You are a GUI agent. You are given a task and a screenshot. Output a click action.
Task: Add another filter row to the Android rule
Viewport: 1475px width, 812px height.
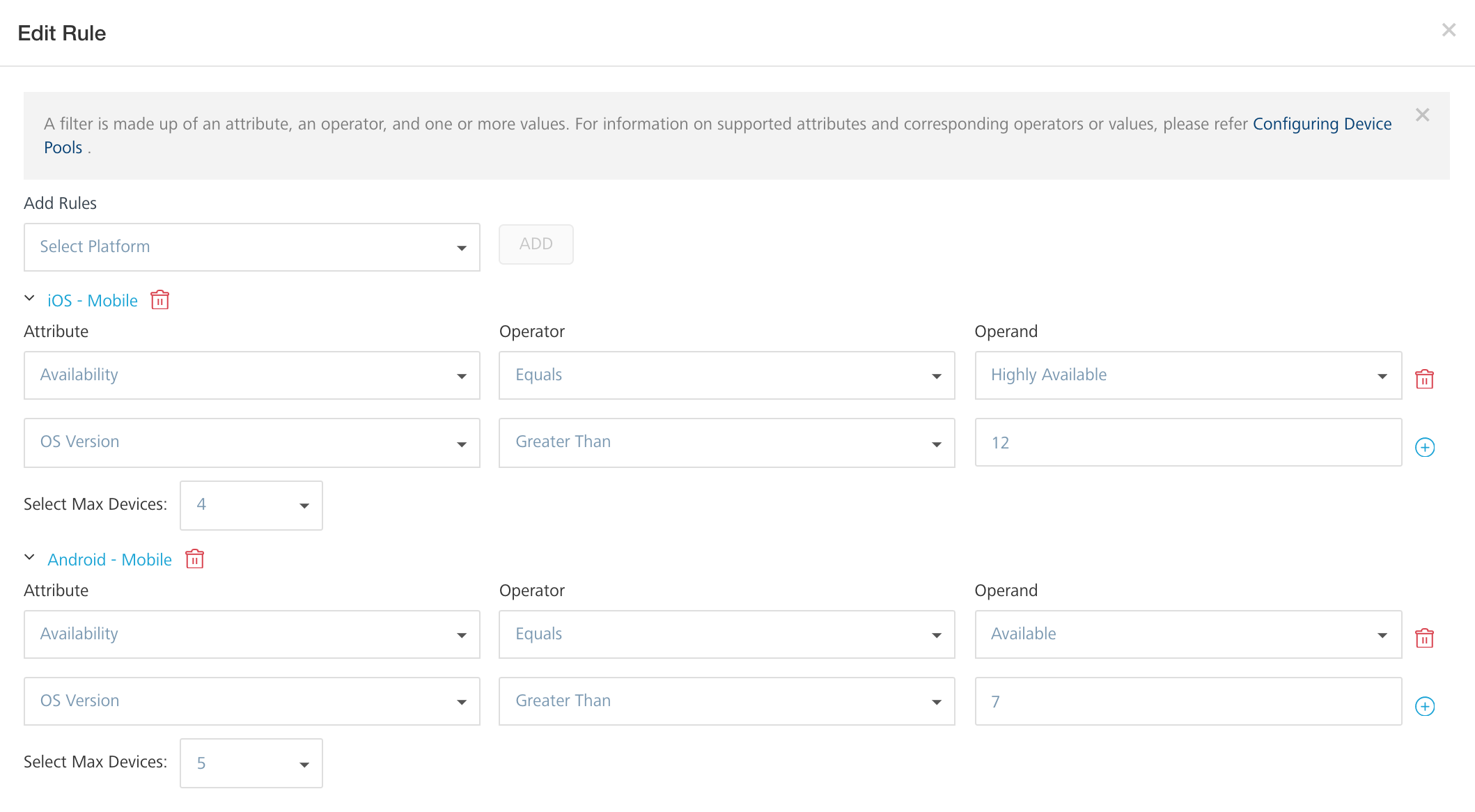tap(1425, 705)
